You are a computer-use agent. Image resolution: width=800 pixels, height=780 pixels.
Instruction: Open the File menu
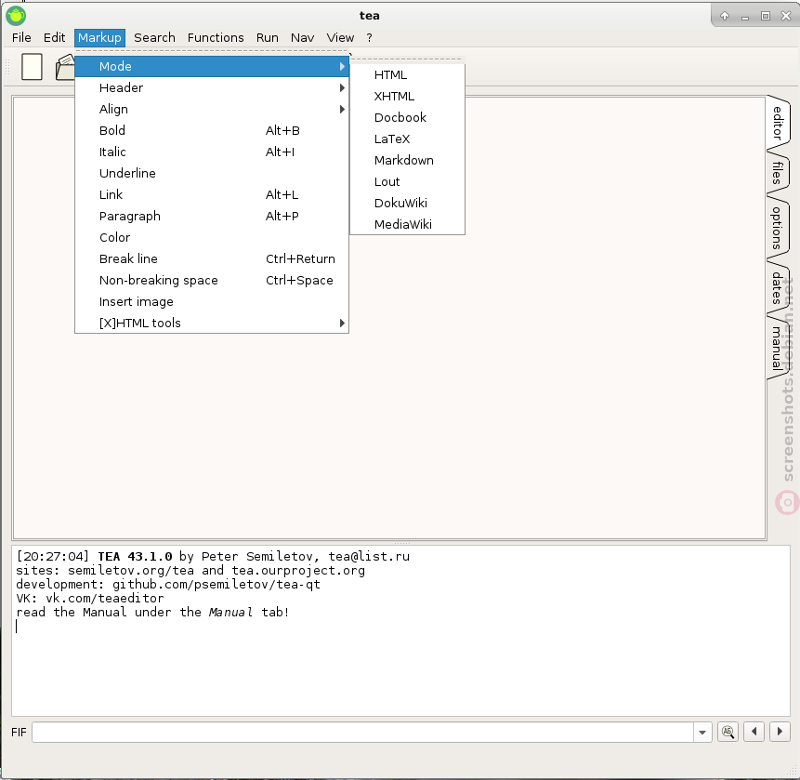pyautogui.click(x=21, y=38)
